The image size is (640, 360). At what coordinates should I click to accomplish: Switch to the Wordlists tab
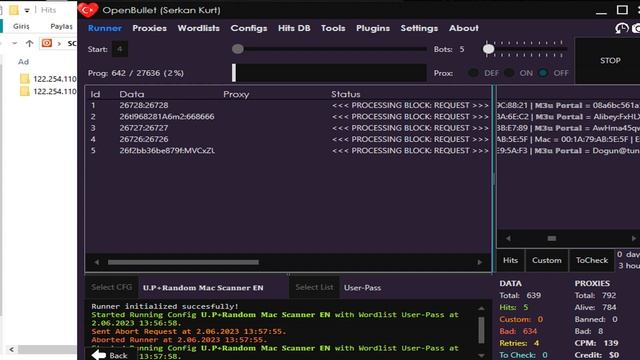[x=198, y=28]
